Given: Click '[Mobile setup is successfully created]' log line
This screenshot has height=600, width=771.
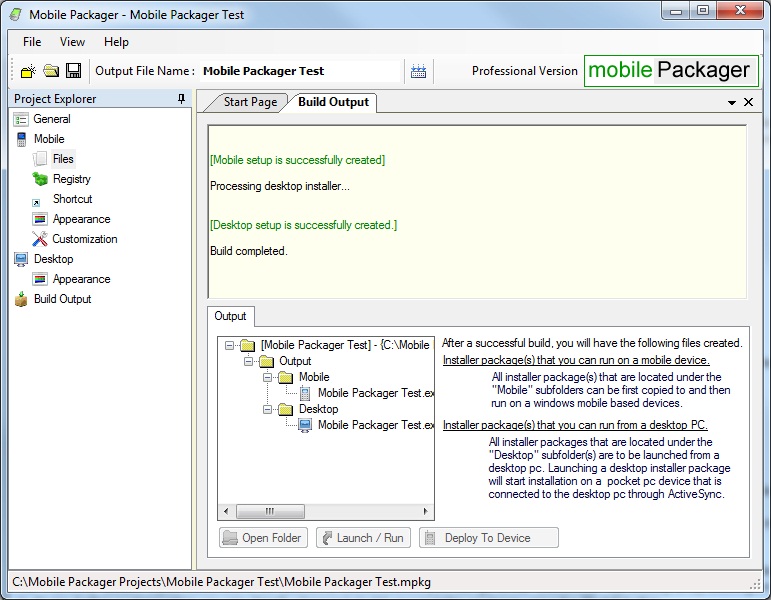Looking at the screenshot, I should (x=297, y=160).
